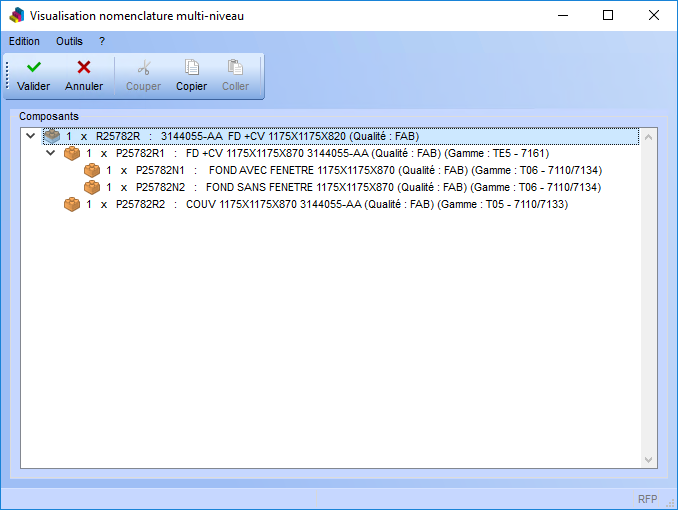
Task: Click the application icon in title bar
Action: (16, 16)
